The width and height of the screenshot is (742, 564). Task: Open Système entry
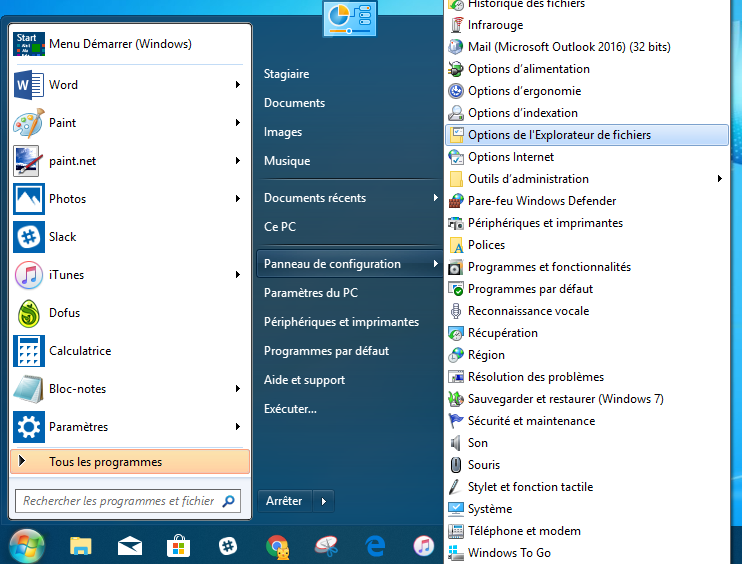[587, 509]
